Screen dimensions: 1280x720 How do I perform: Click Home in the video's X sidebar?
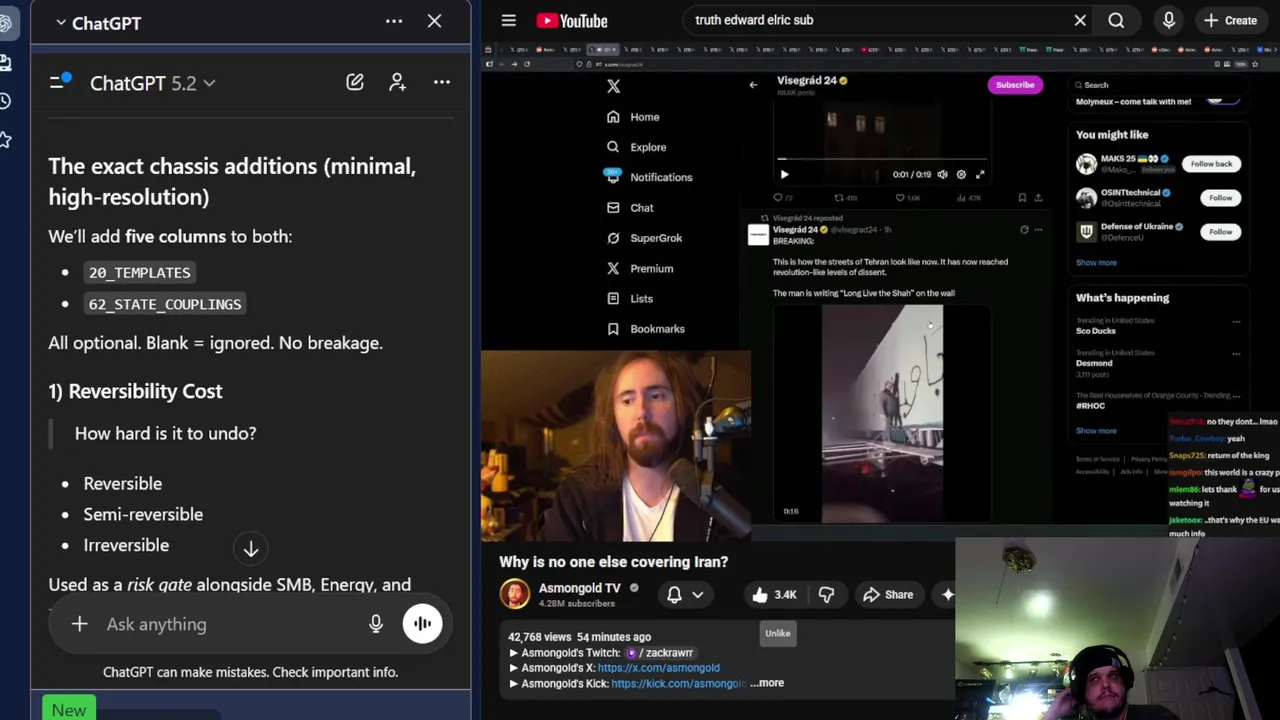(x=633, y=117)
